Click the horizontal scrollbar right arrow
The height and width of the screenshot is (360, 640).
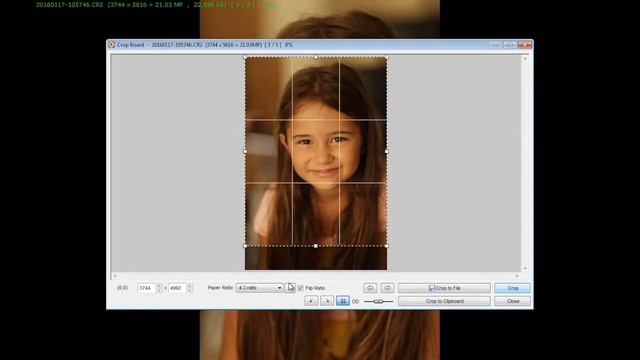[x=517, y=276]
